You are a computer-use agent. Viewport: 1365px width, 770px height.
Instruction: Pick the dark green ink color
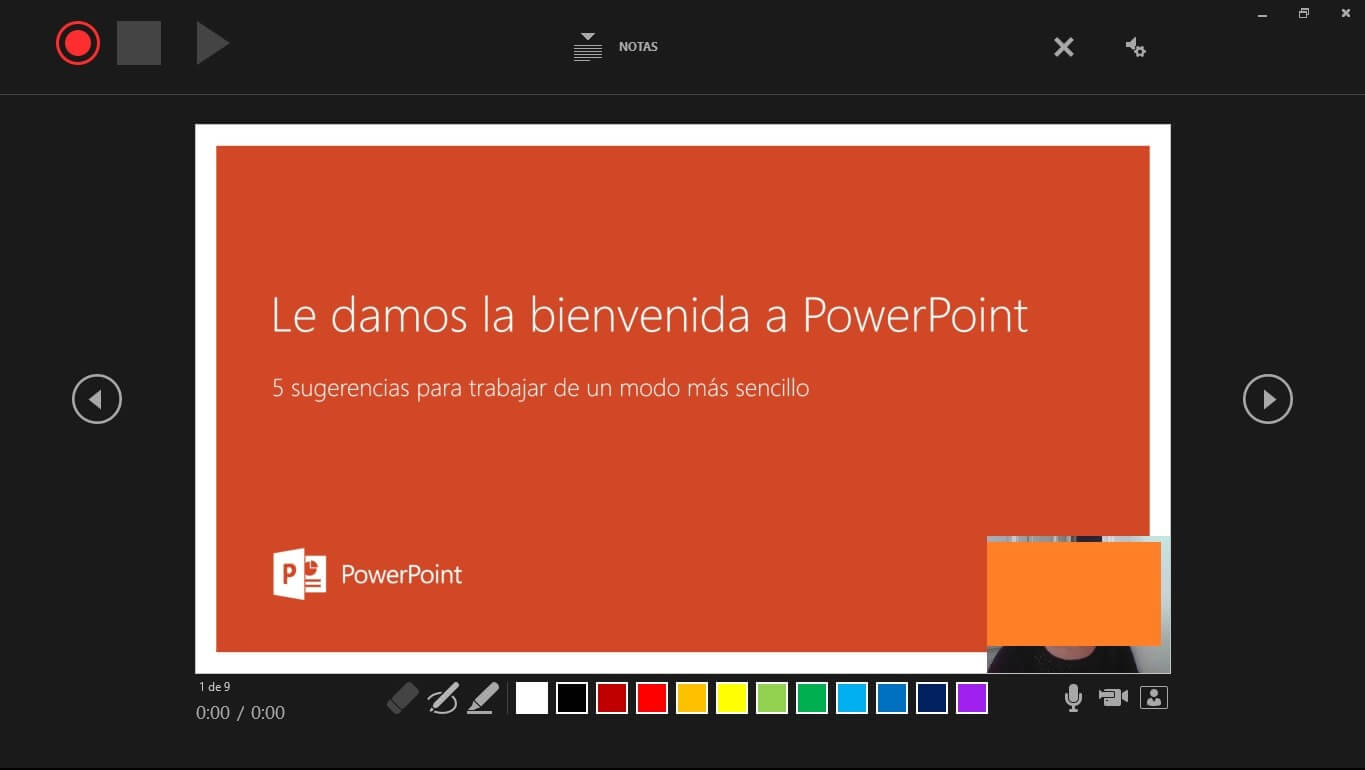(812, 698)
